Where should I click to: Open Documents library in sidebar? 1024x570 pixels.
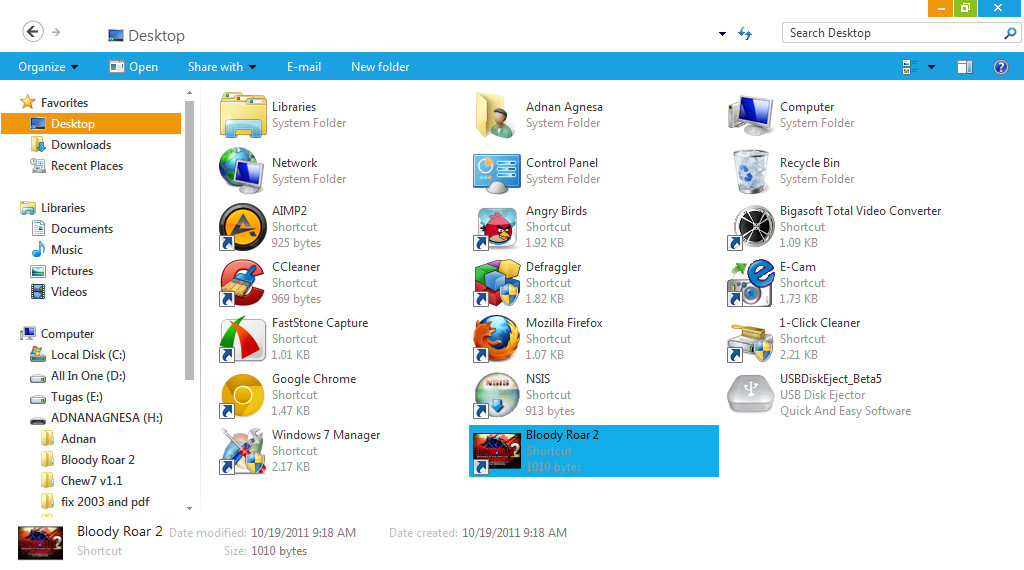coord(72,229)
